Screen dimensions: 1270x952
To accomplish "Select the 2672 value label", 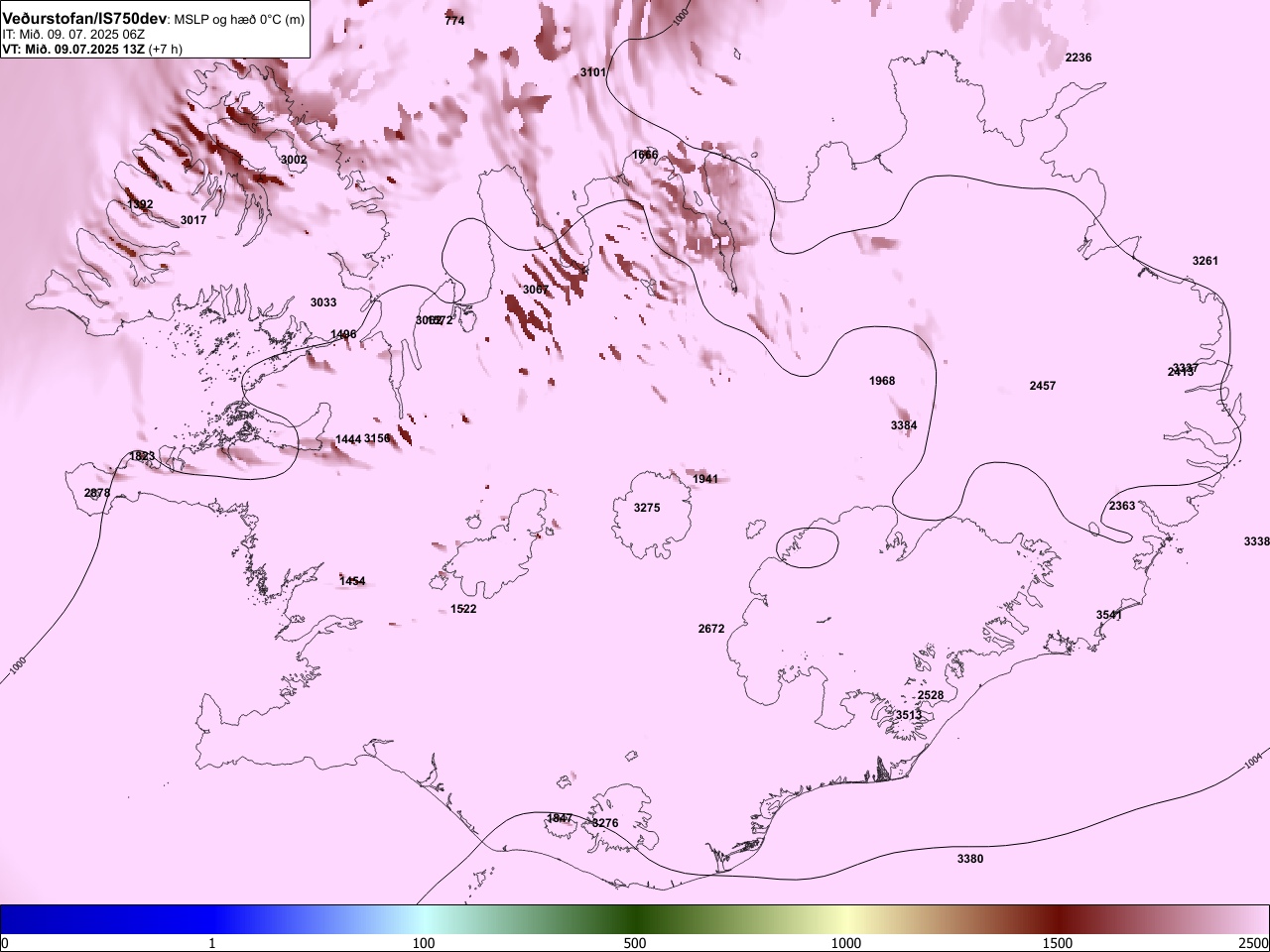I will 711,629.
